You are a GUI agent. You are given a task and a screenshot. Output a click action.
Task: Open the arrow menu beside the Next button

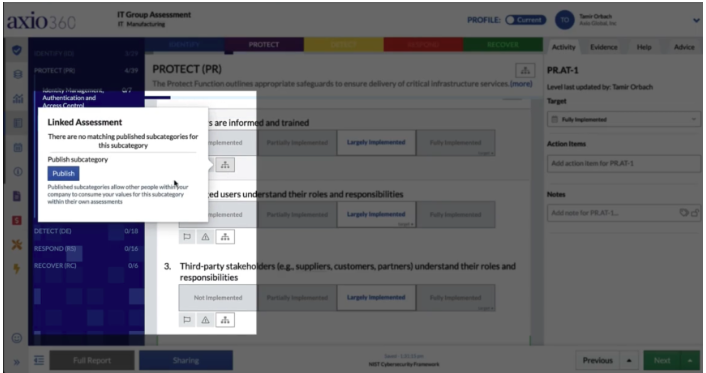coord(689,360)
